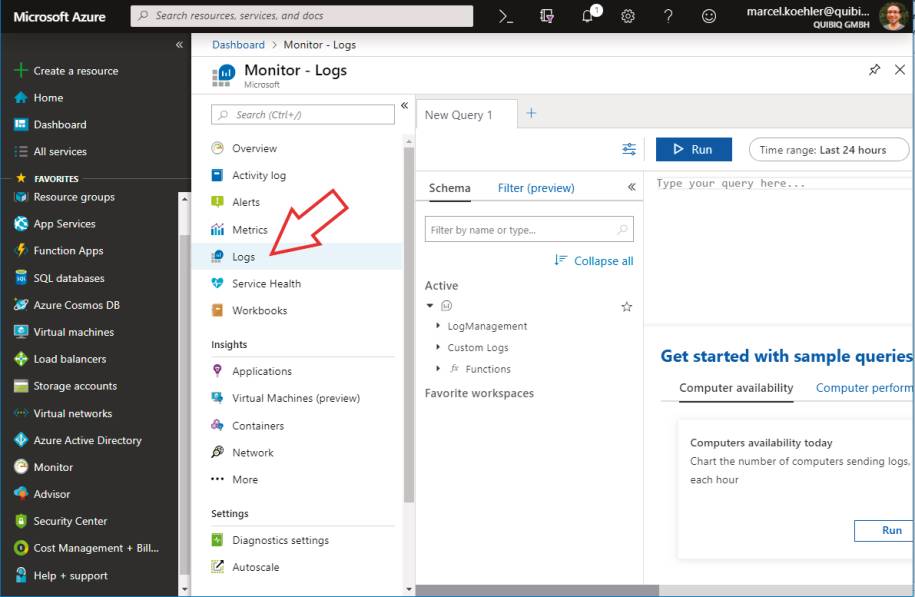
Task: Click the Create a resource plus icon
Action: [21, 71]
